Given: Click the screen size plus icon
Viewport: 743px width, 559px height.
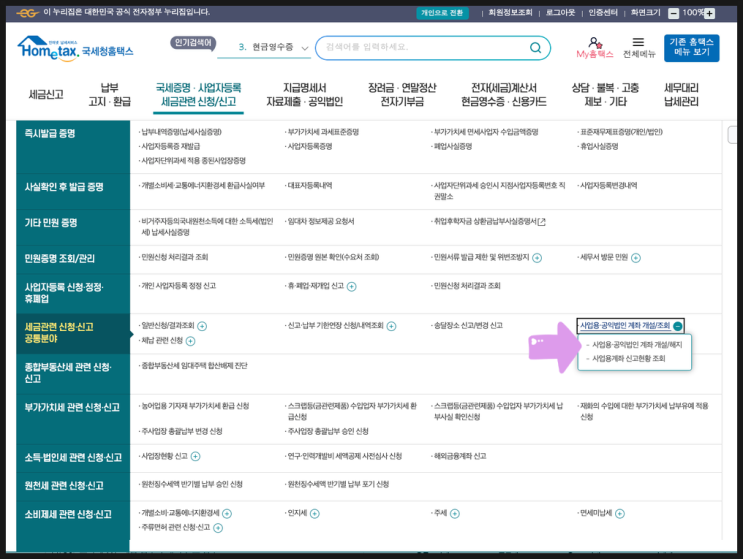Looking at the screenshot, I should pyautogui.click(x=709, y=13).
